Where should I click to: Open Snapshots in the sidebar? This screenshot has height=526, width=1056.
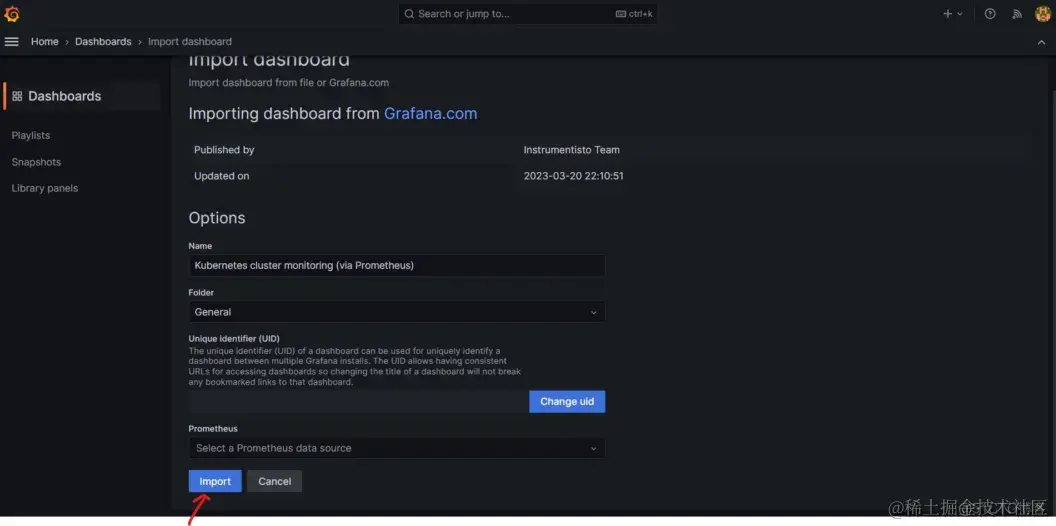point(36,162)
